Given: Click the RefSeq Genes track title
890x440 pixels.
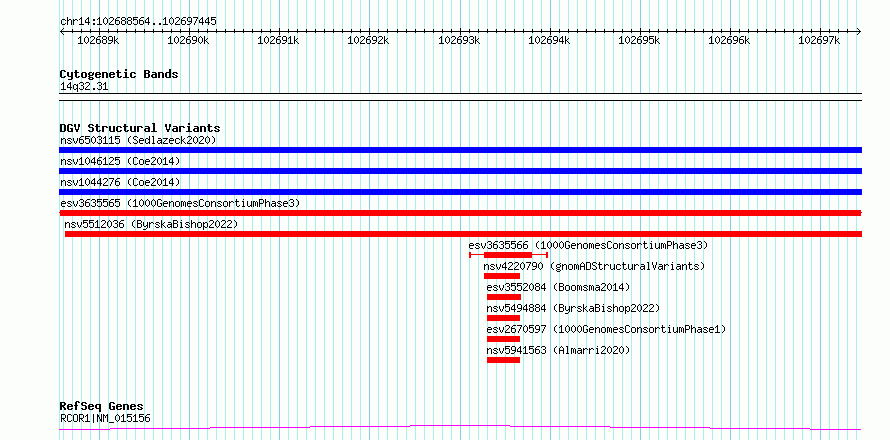Looking at the screenshot, I should [102, 407].
